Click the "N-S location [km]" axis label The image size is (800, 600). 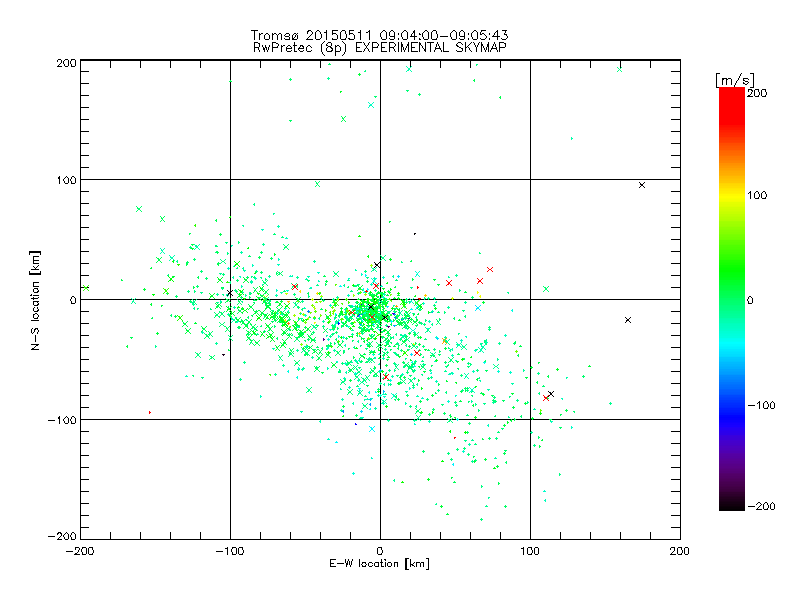(x=35, y=300)
